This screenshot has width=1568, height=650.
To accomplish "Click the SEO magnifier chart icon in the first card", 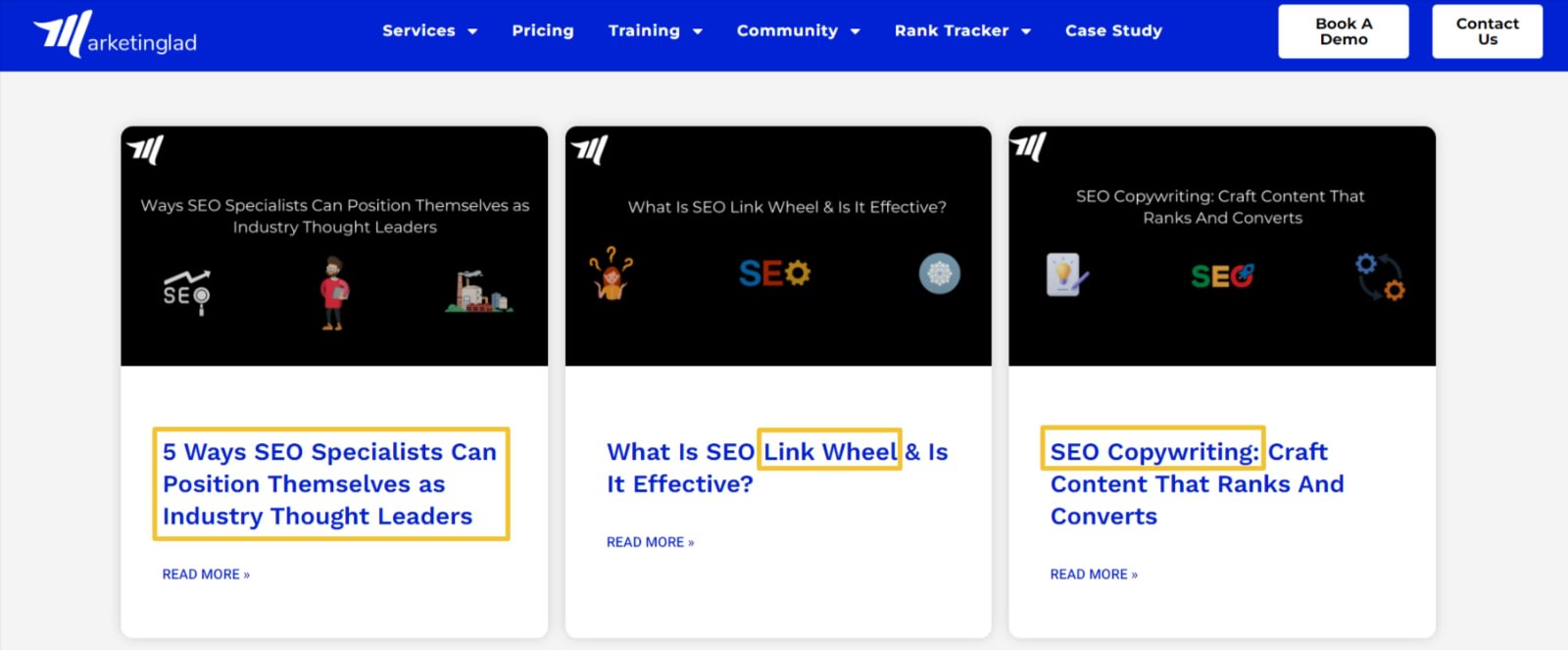I will (187, 292).
